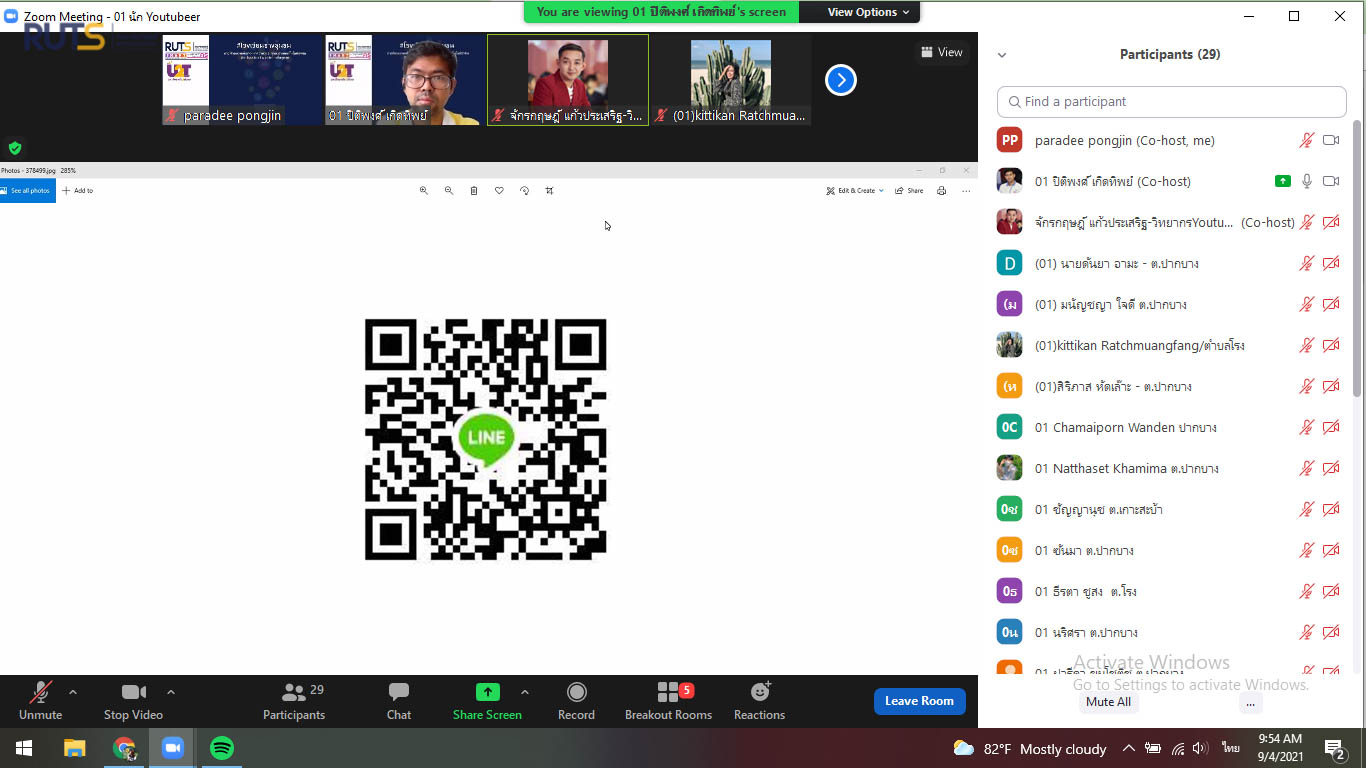The image size is (1366, 768).
Task: Click the Record button
Action: pos(576,701)
